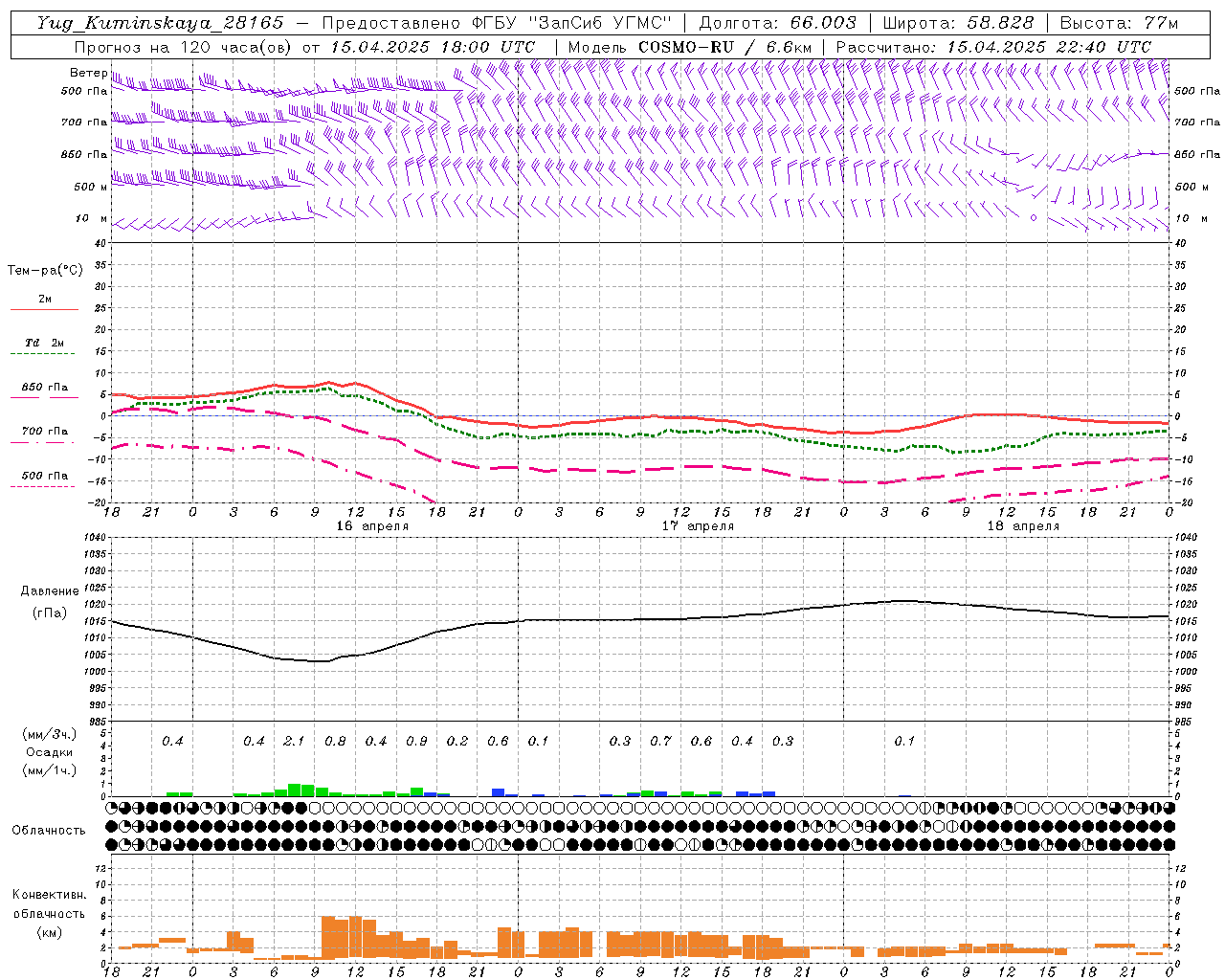Click the Осадки precipitation label

click(49, 752)
